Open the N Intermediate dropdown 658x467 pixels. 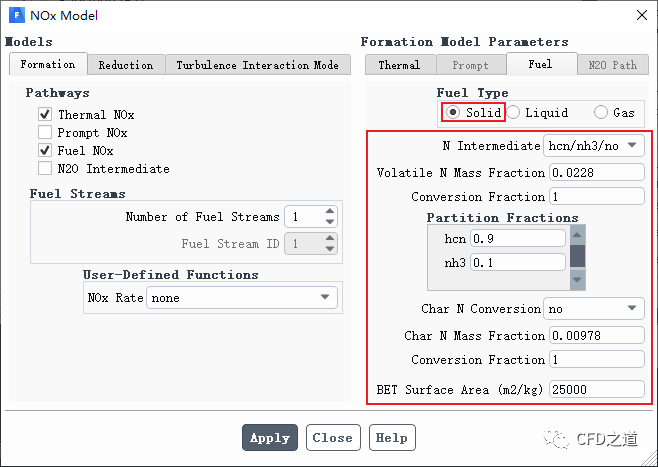click(593, 146)
